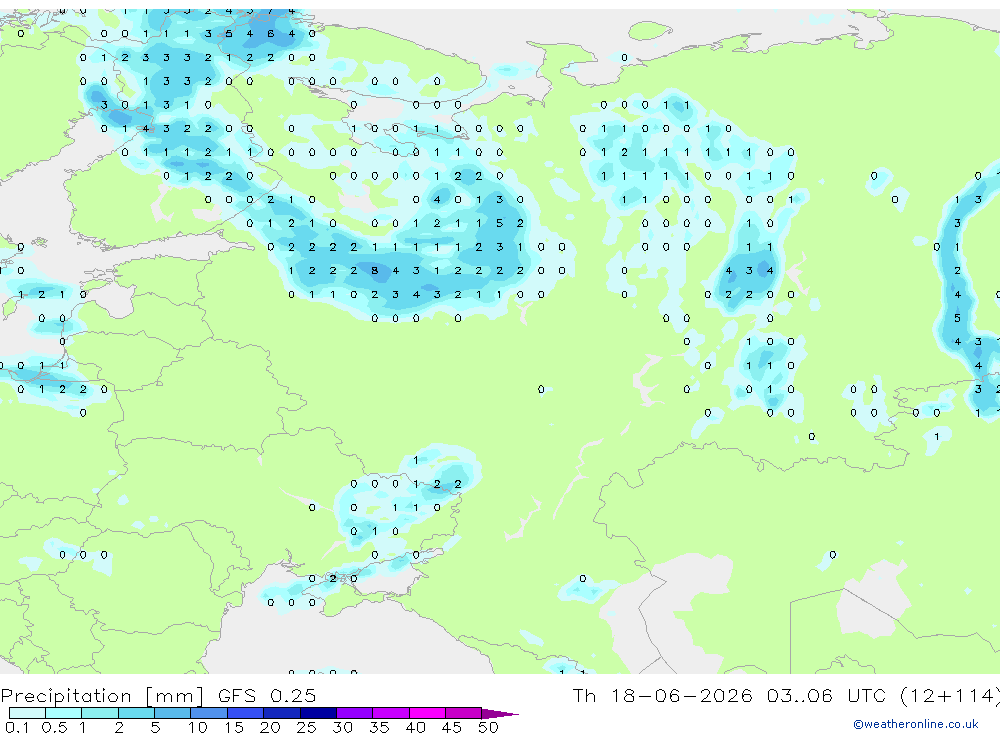The height and width of the screenshot is (733, 1000).
Task: Click the legend label '25'
Action: pyautogui.click(x=306, y=727)
